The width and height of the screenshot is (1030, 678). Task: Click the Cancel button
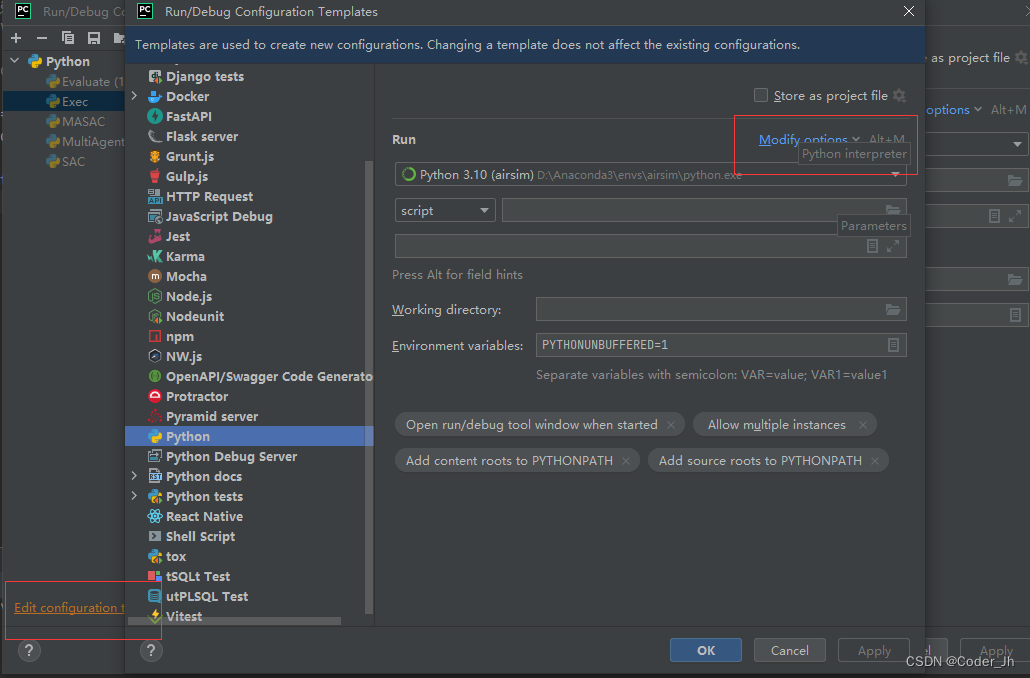click(790, 650)
